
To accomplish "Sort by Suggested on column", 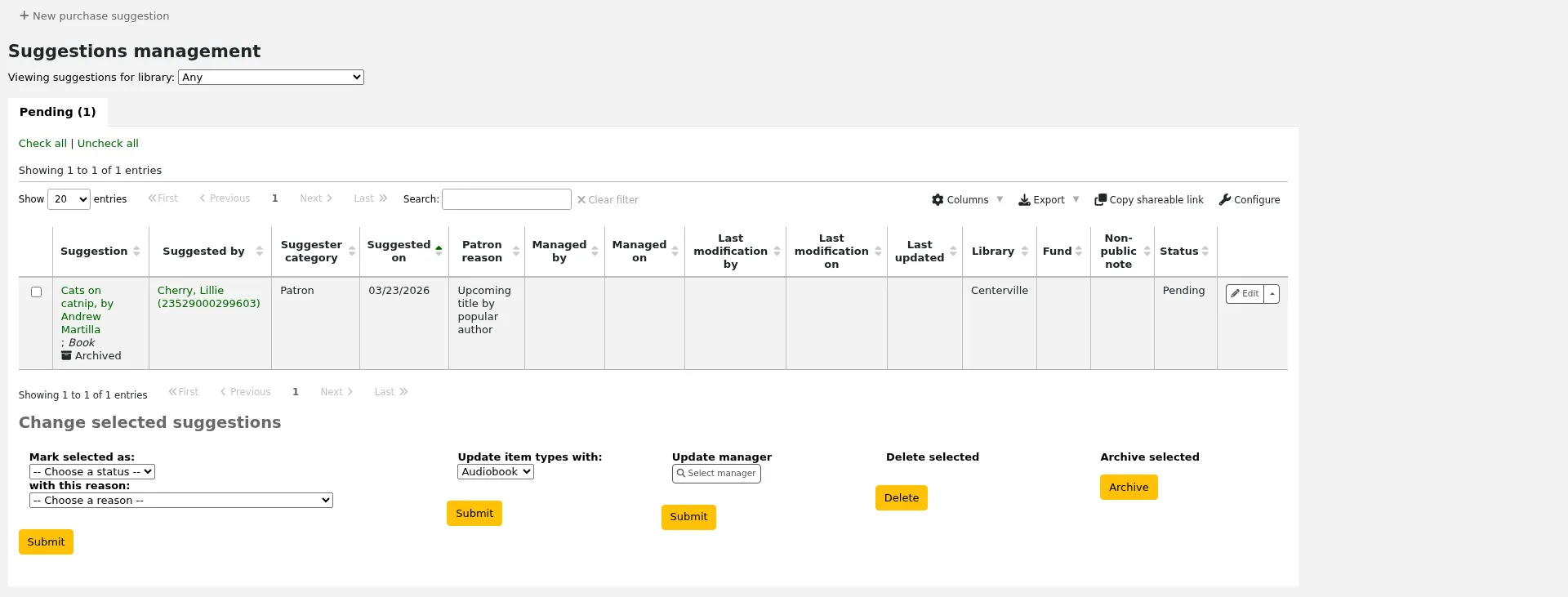I will 404,251.
